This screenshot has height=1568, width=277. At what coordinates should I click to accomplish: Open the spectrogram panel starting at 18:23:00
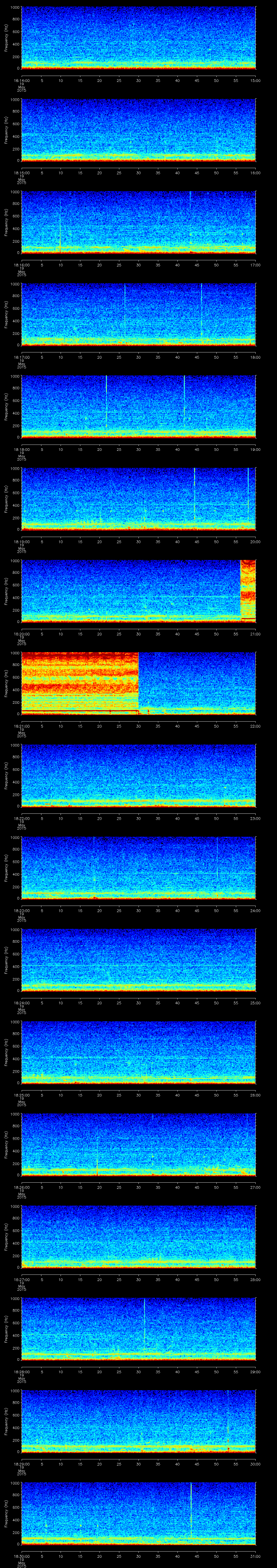point(139,869)
